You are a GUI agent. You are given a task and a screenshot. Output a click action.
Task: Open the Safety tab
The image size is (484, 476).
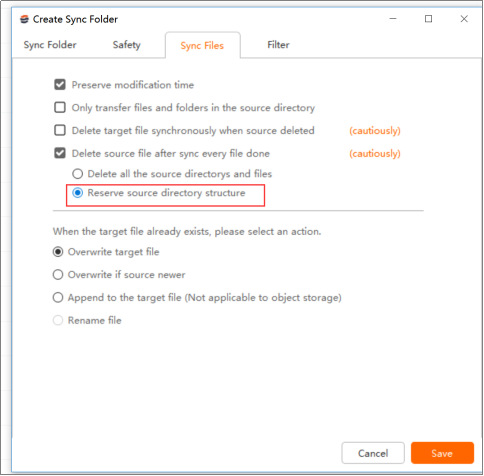click(x=127, y=45)
